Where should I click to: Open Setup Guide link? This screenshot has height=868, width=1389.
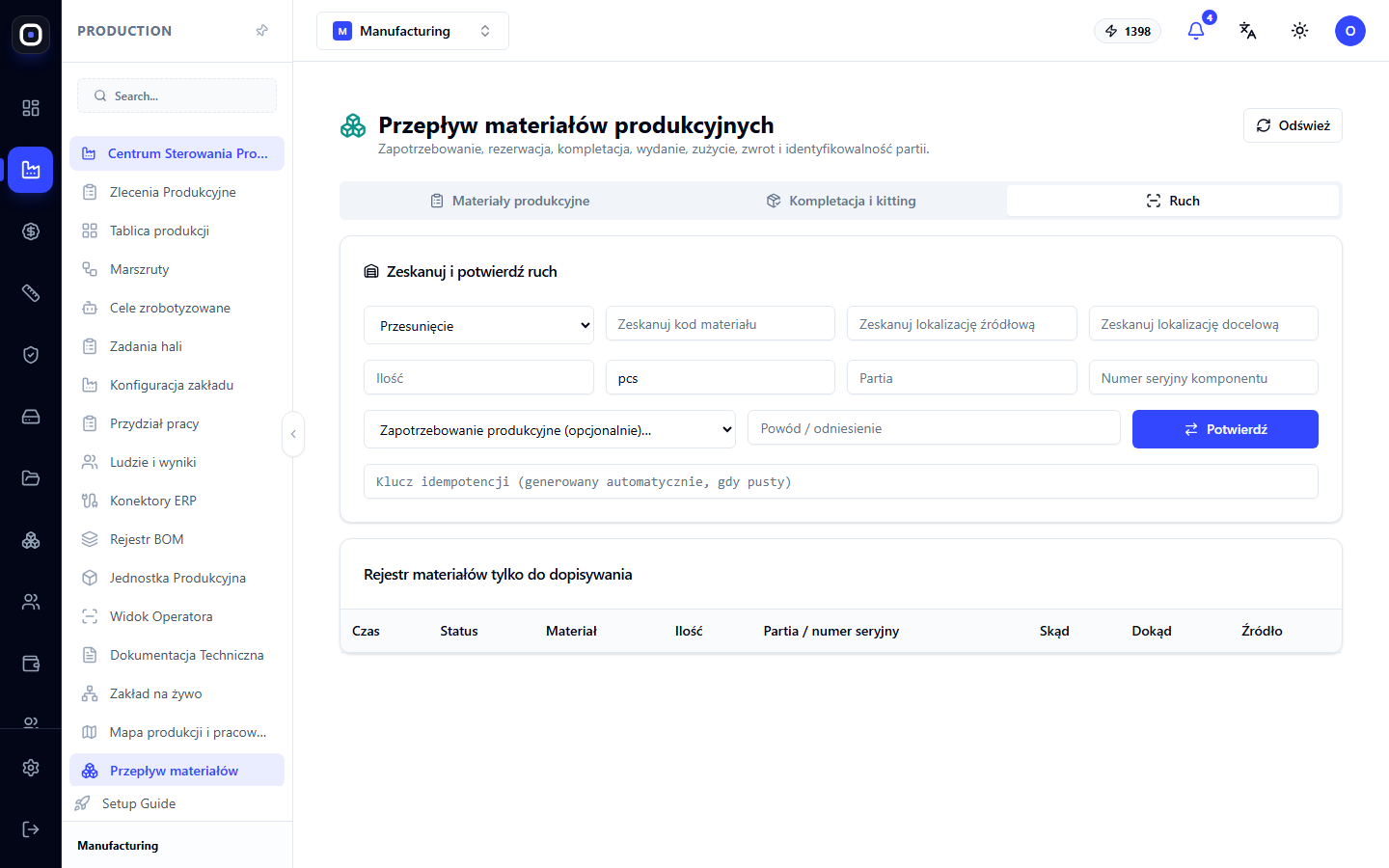pyautogui.click(x=138, y=803)
